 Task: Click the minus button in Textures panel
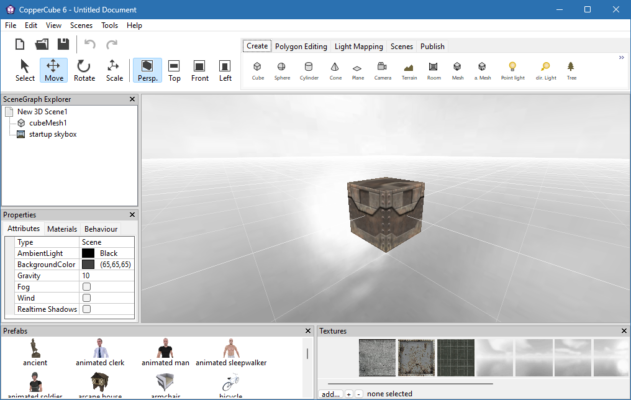click(x=359, y=394)
